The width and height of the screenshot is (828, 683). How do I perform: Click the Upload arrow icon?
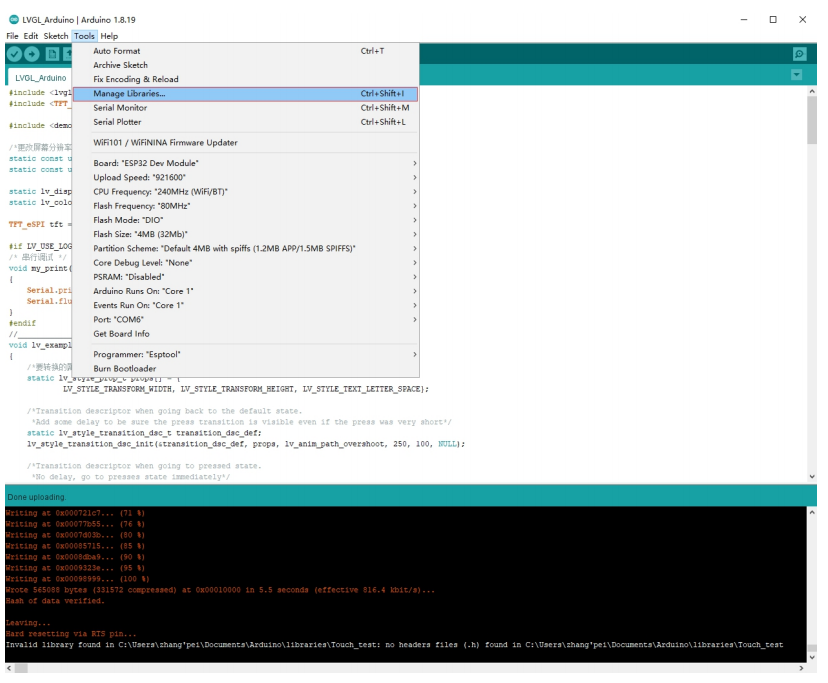click(32, 54)
